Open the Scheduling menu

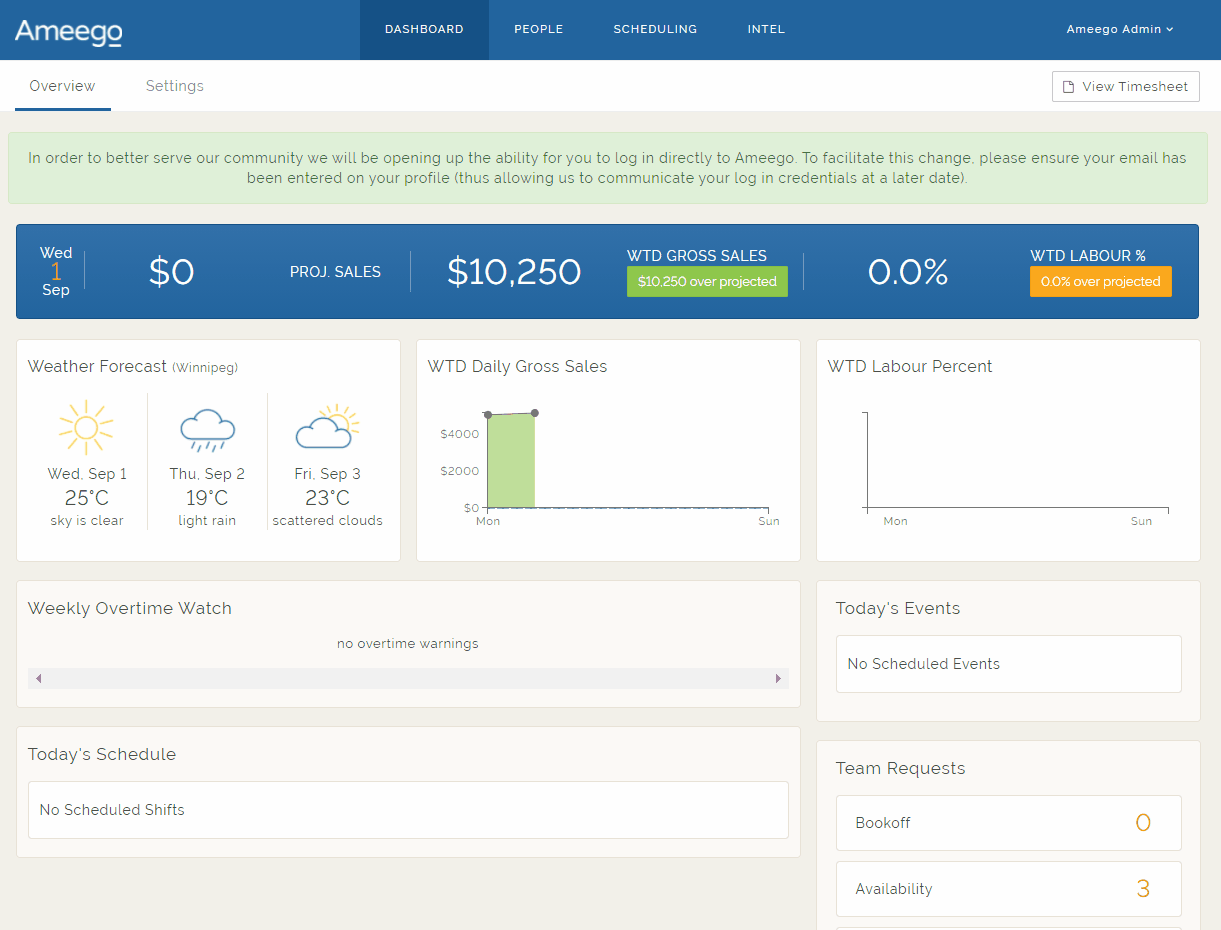(x=655, y=30)
